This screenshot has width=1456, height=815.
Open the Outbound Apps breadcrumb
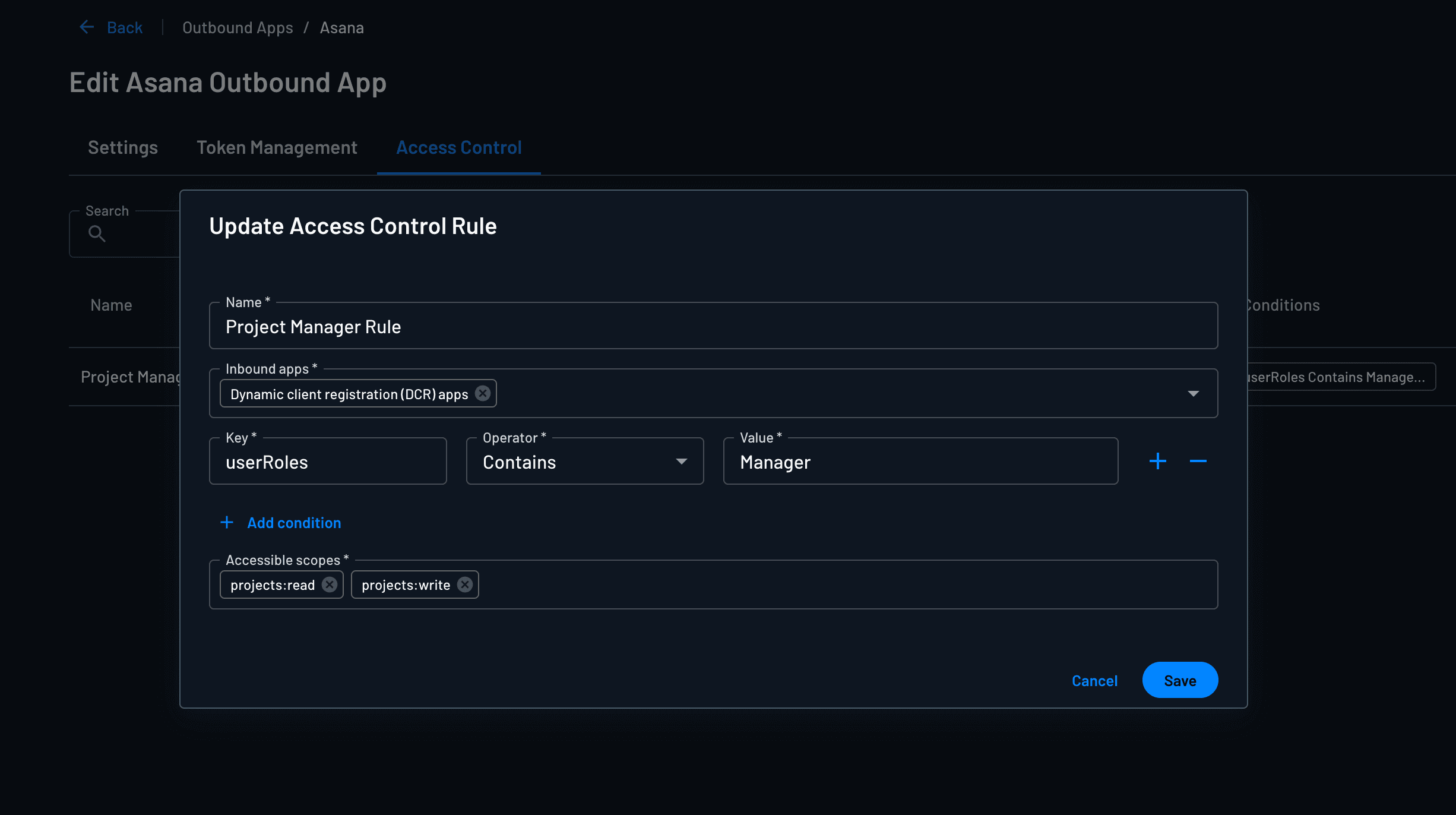(238, 28)
